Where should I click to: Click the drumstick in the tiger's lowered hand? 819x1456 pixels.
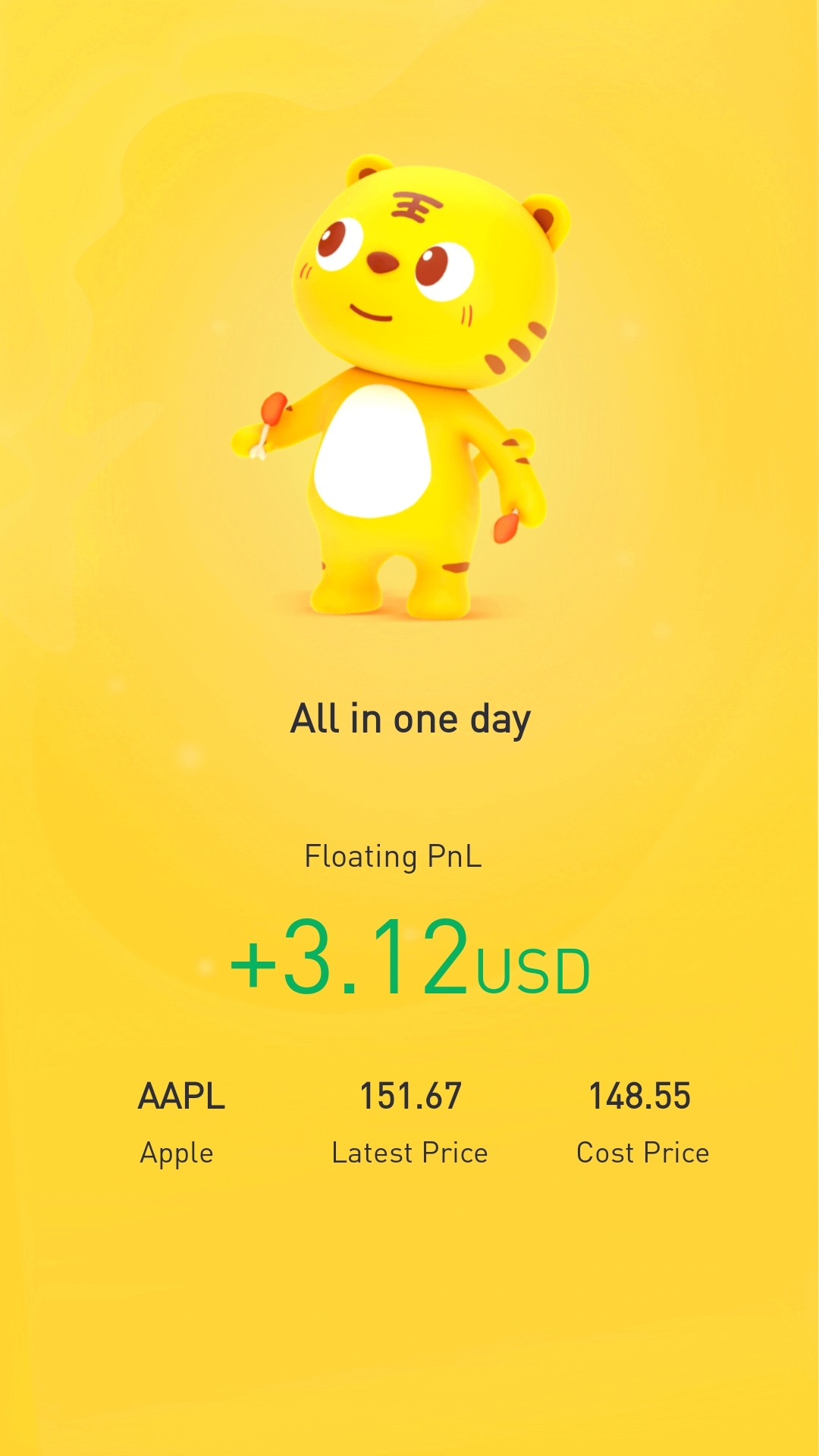pyautogui.click(x=506, y=526)
